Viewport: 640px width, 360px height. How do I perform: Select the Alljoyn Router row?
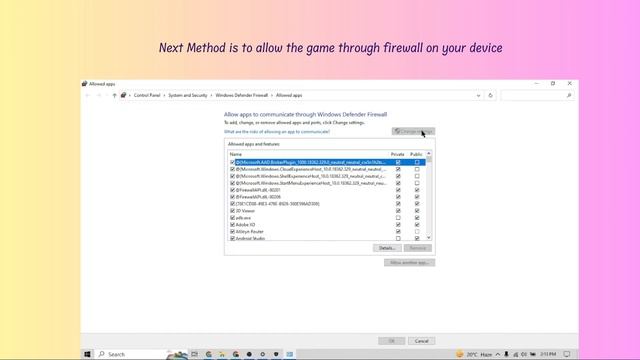(327, 232)
